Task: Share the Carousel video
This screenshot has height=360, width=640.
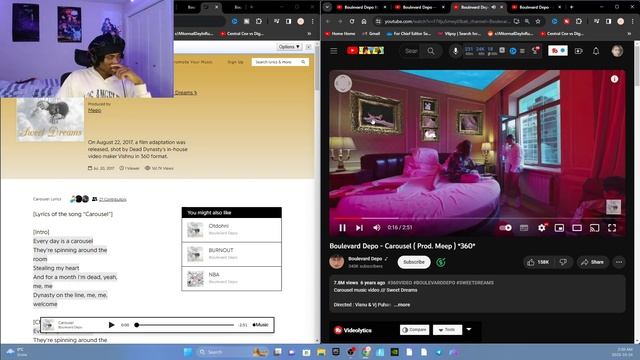Action: pyautogui.click(x=592, y=262)
